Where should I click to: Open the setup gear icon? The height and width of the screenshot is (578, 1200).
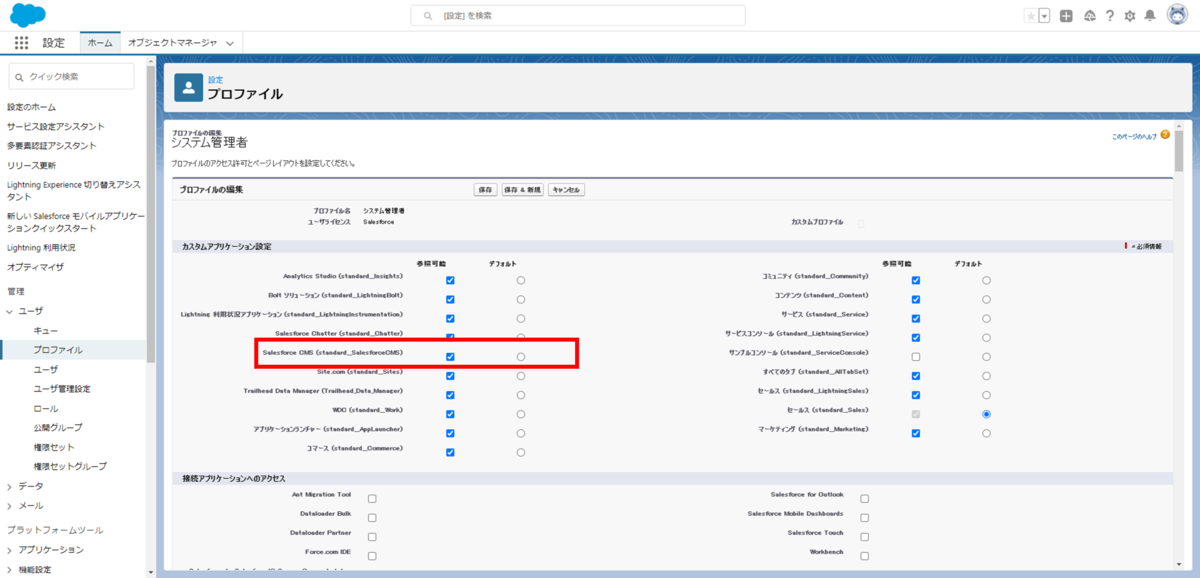tap(1130, 16)
